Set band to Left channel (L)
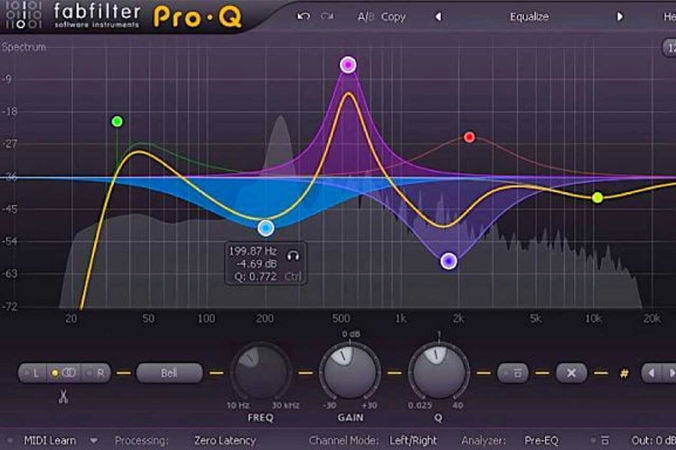The image size is (676, 450). 34,373
